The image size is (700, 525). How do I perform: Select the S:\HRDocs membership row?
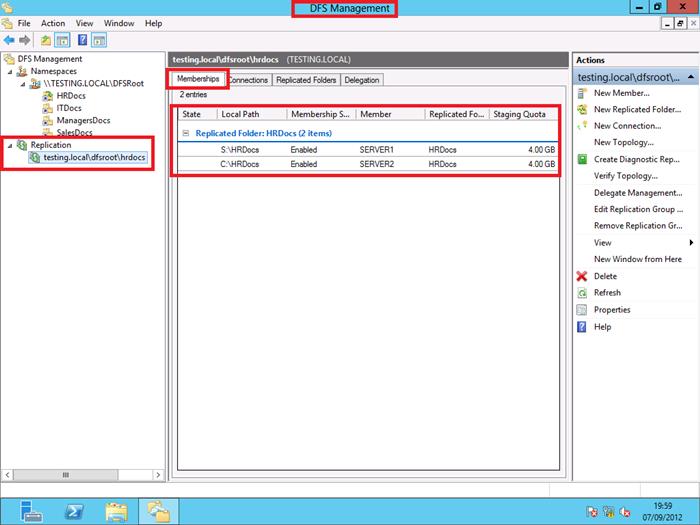[x=368, y=150]
